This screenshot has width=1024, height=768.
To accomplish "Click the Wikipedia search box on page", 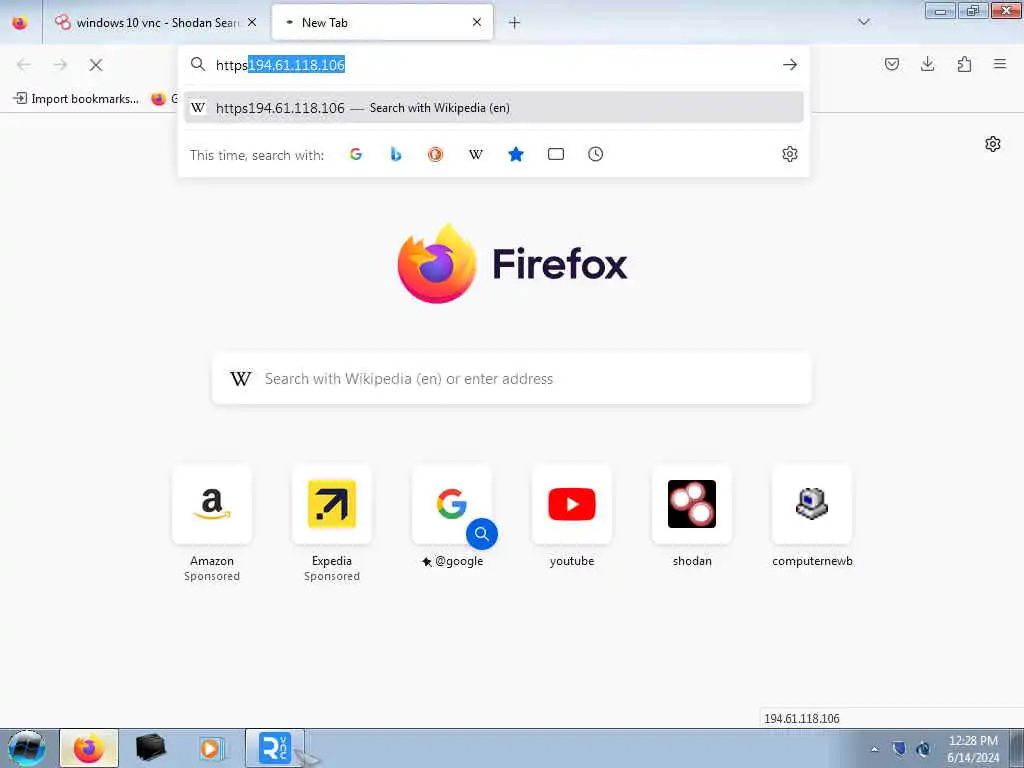I will pyautogui.click(x=512, y=379).
